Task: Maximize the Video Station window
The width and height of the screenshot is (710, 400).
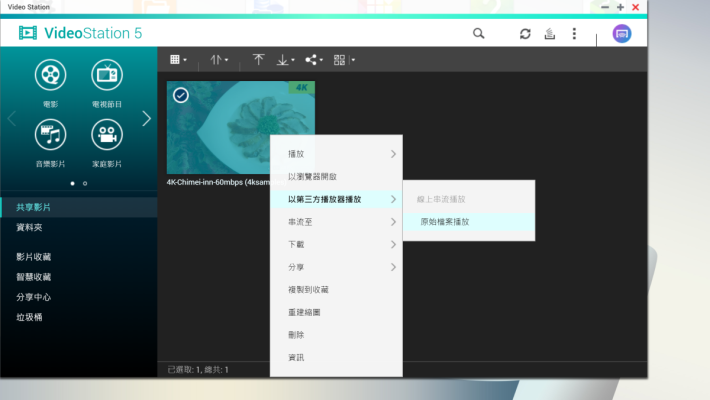Action: 620,7
